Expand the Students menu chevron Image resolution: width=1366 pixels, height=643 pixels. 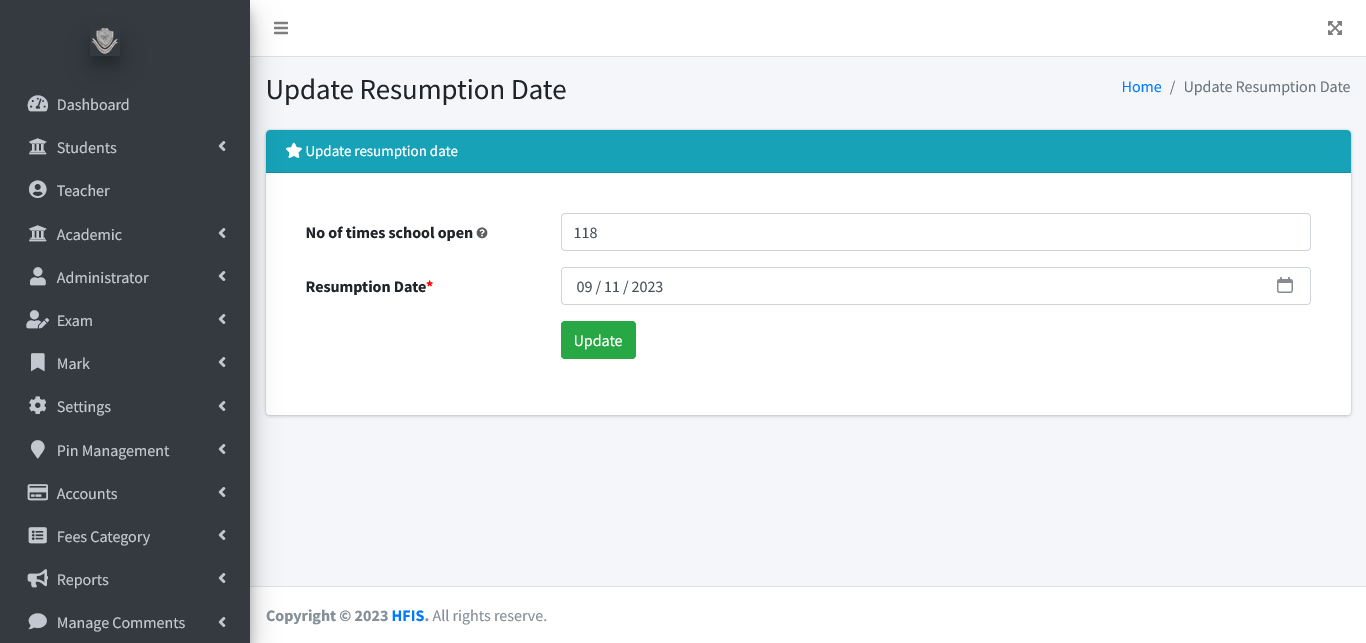(x=222, y=147)
